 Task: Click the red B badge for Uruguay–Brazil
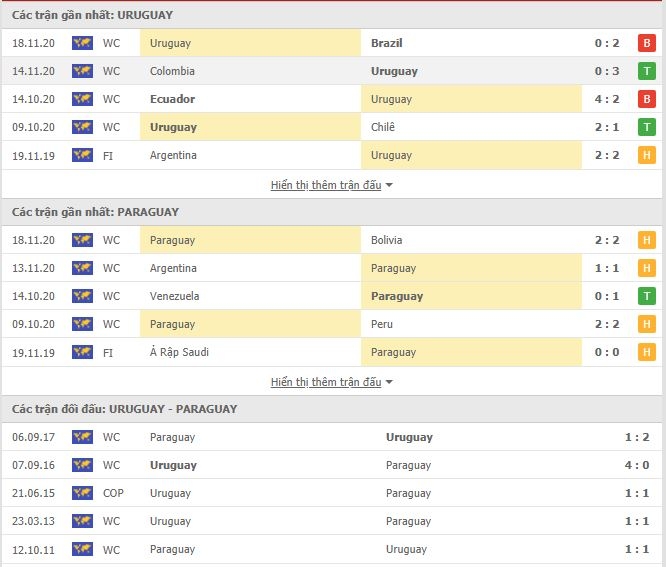click(x=646, y=43)
